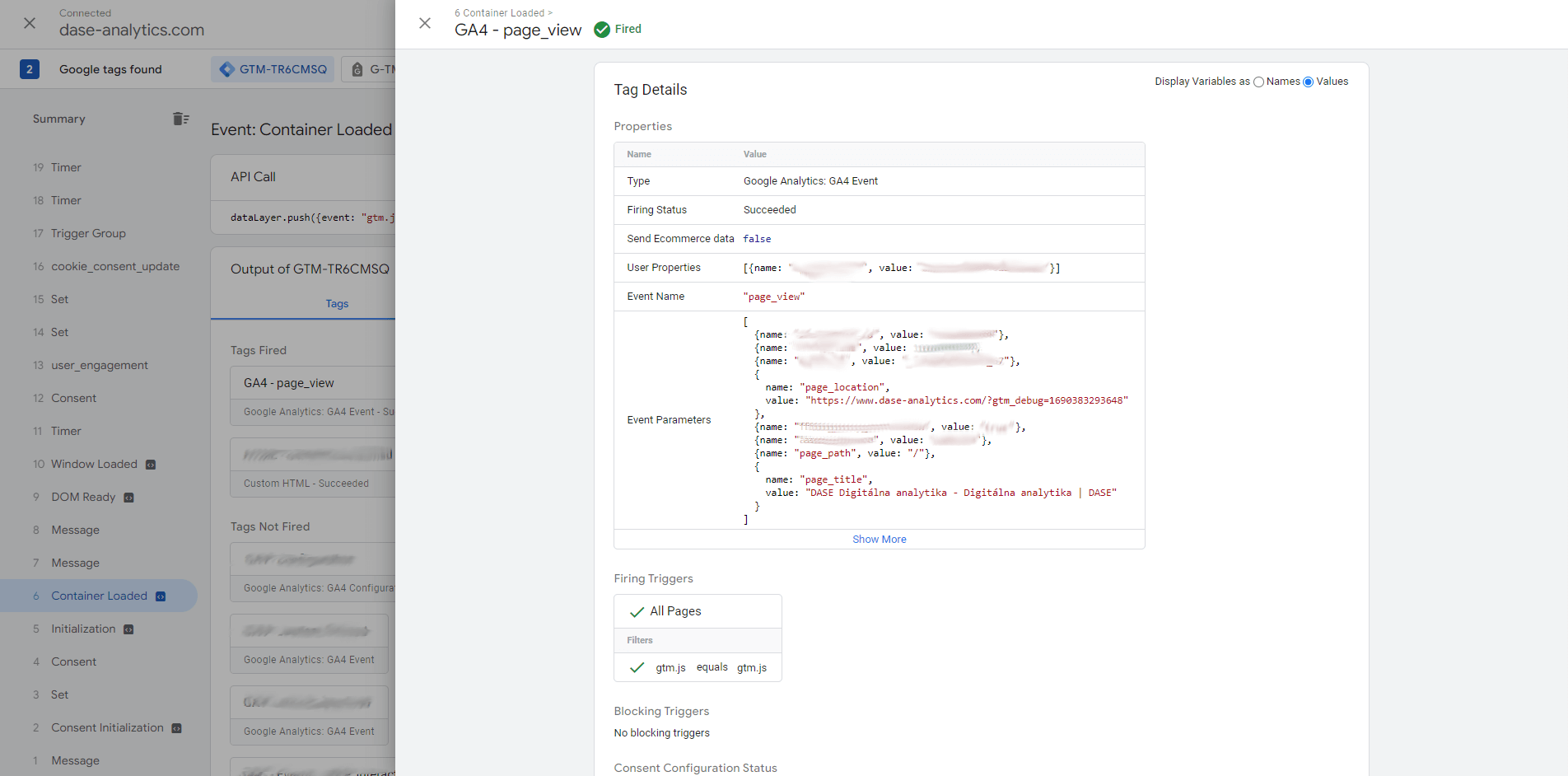Select event 14 Set

[x=99, y=332]
